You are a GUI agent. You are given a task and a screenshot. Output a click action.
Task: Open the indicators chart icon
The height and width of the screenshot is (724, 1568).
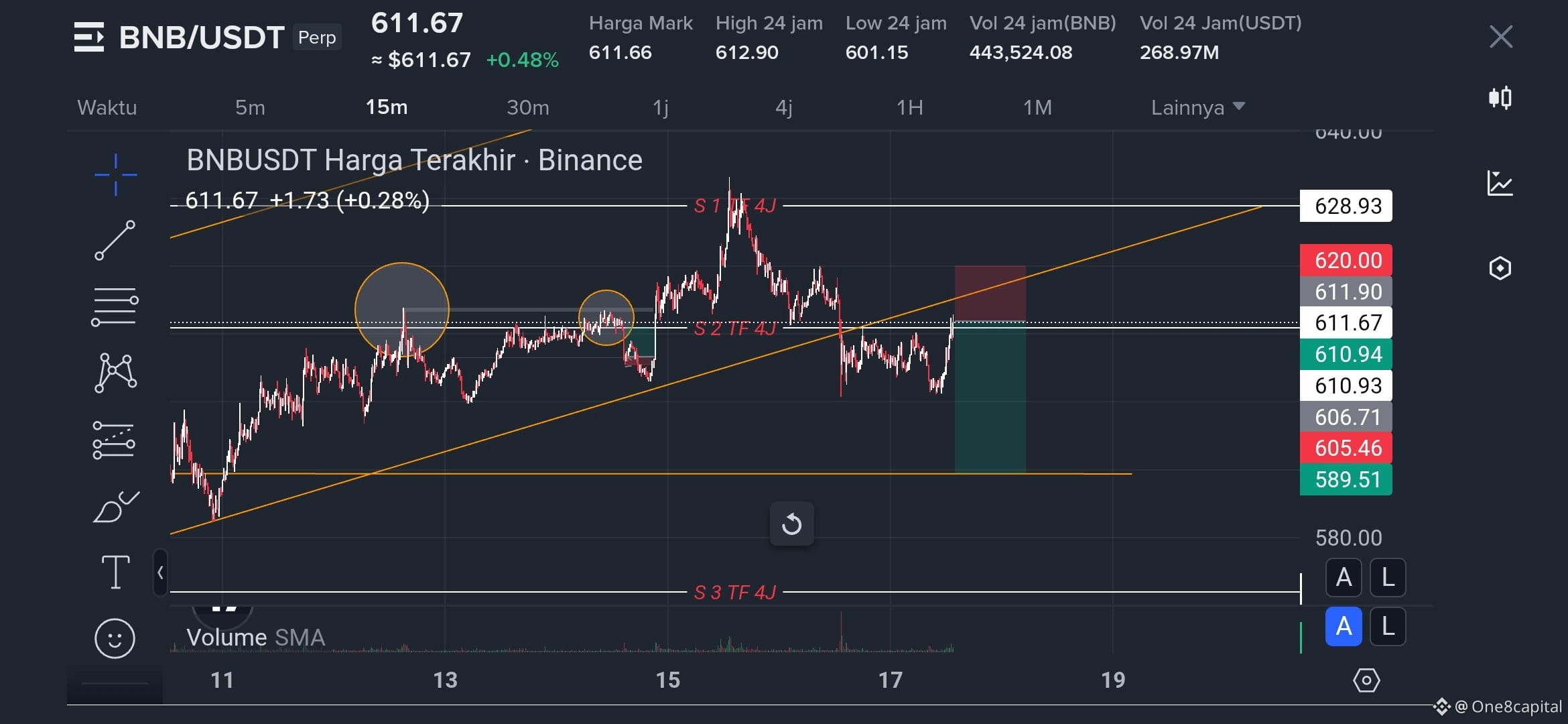1500,183
